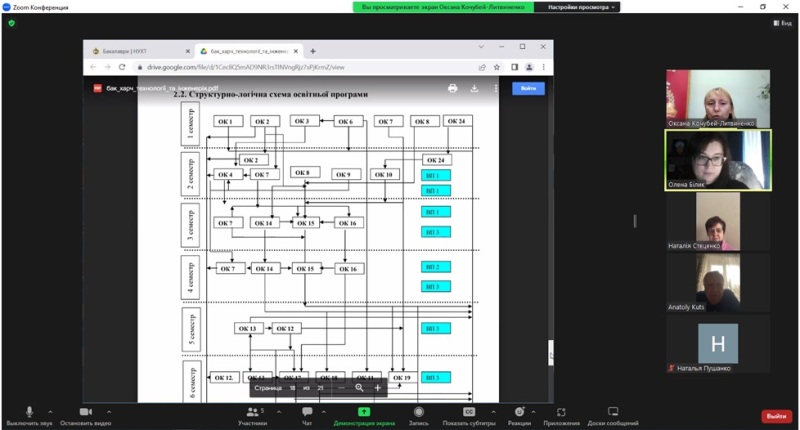Viewport: 800px width, 430px height.
Task: Toggle Показать субтитры captions
Action: pos(468,415)
